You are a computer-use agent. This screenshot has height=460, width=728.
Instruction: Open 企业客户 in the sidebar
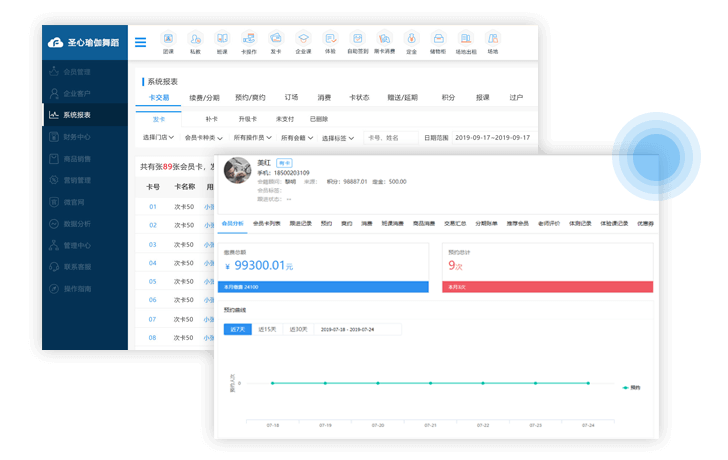tap(84, 93)
